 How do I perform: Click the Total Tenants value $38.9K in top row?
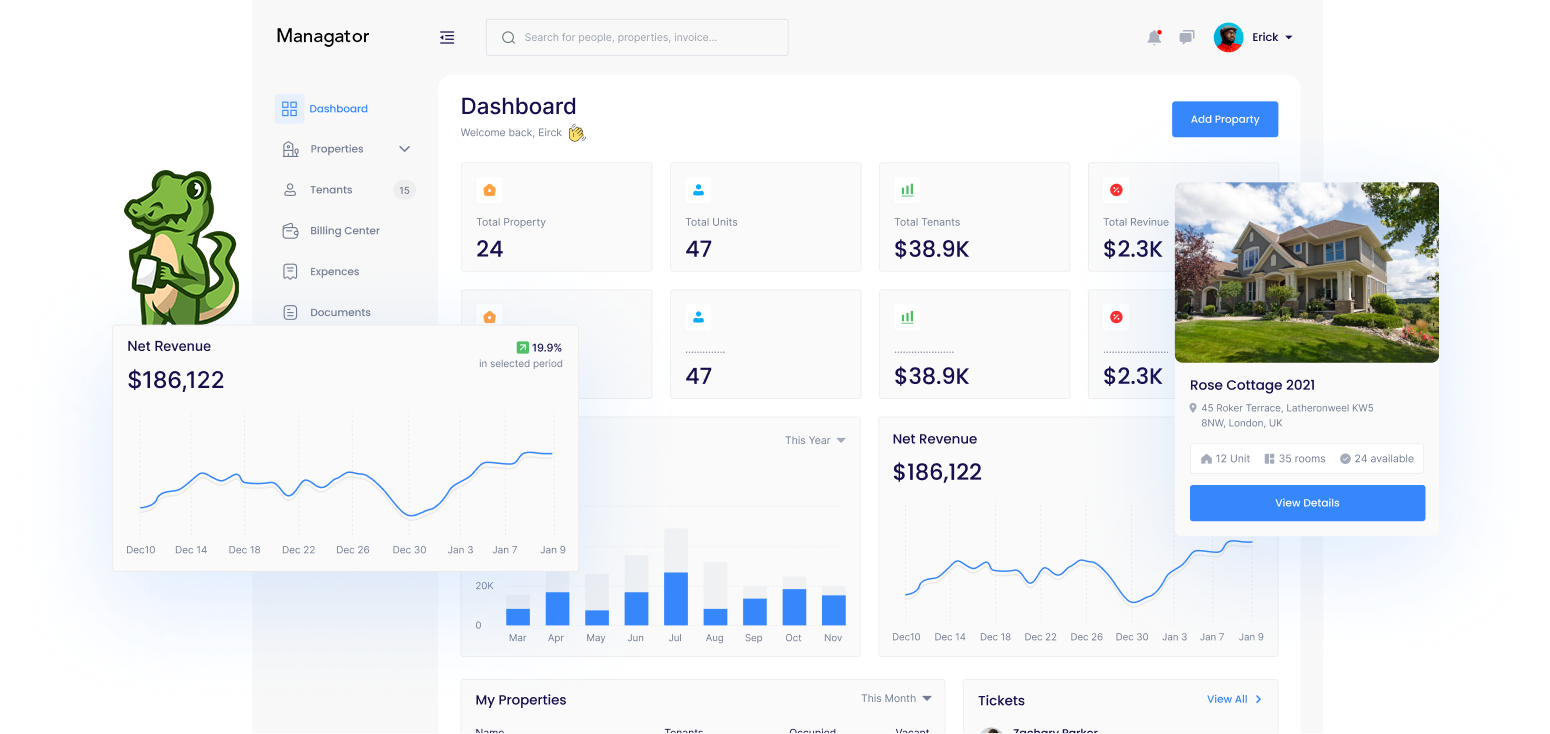tap(932, 249)
